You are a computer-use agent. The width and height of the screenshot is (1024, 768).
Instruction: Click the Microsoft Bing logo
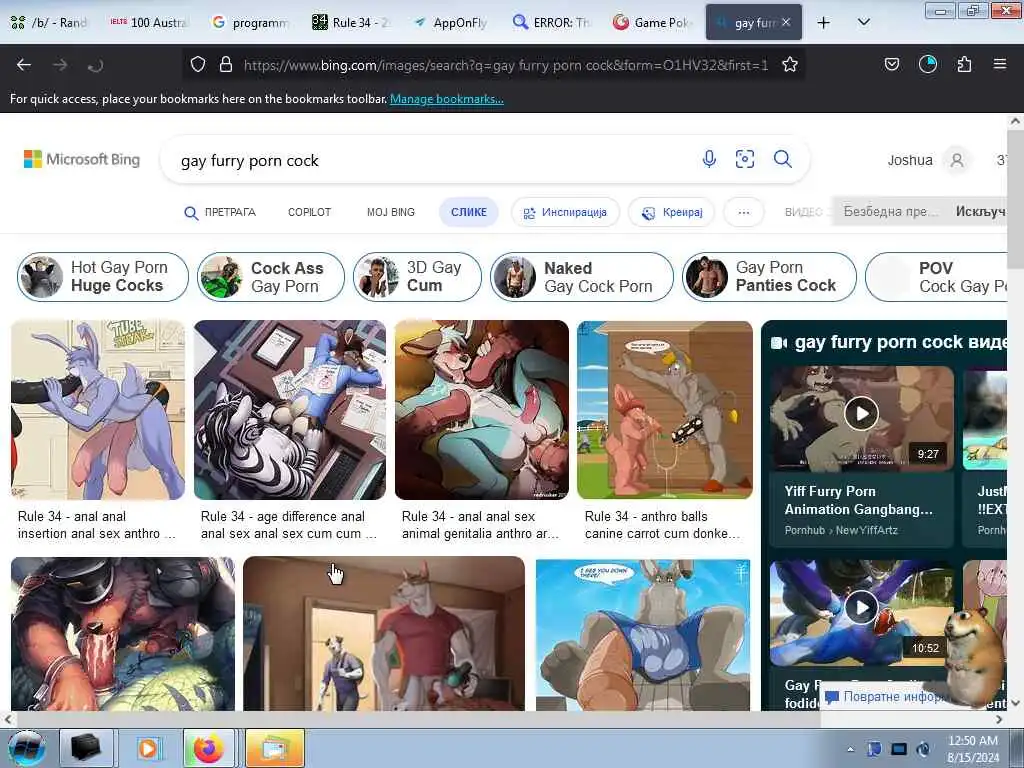click(82, 159)
